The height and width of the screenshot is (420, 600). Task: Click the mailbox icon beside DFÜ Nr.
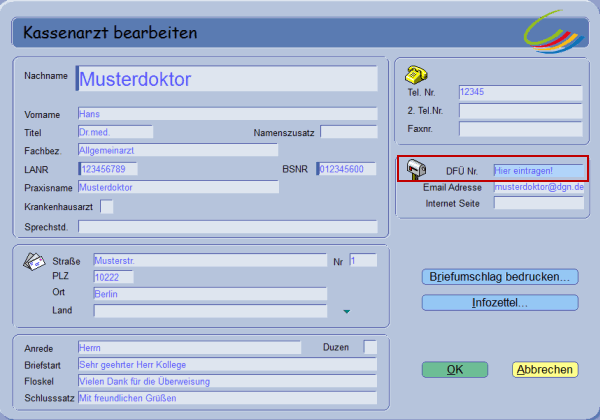pyautogui.click(x=415, y=171)
